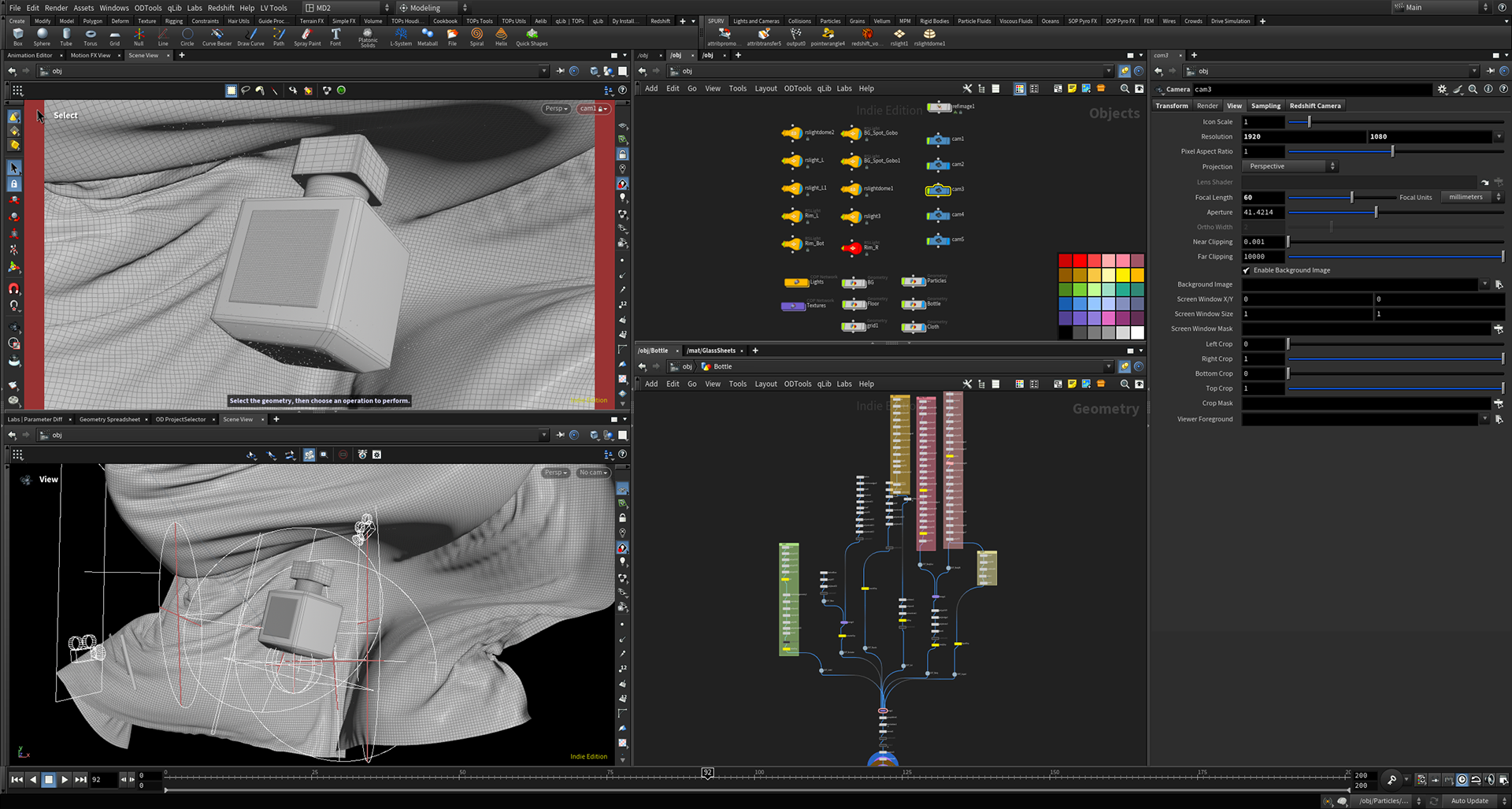1512x809 pixels.
Task: Toggle the real time playback button
Action: (x=1462, y=780)
